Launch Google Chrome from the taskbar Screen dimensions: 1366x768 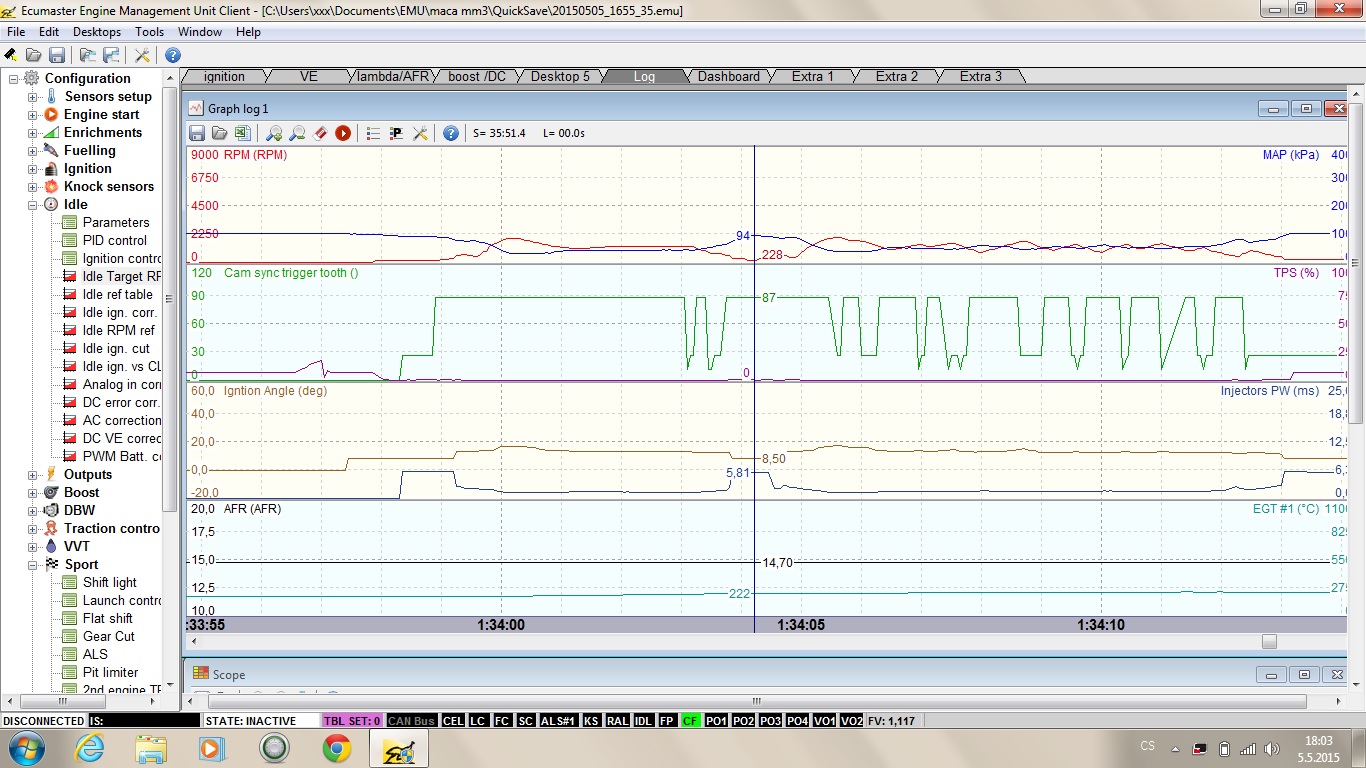[336, 747]
